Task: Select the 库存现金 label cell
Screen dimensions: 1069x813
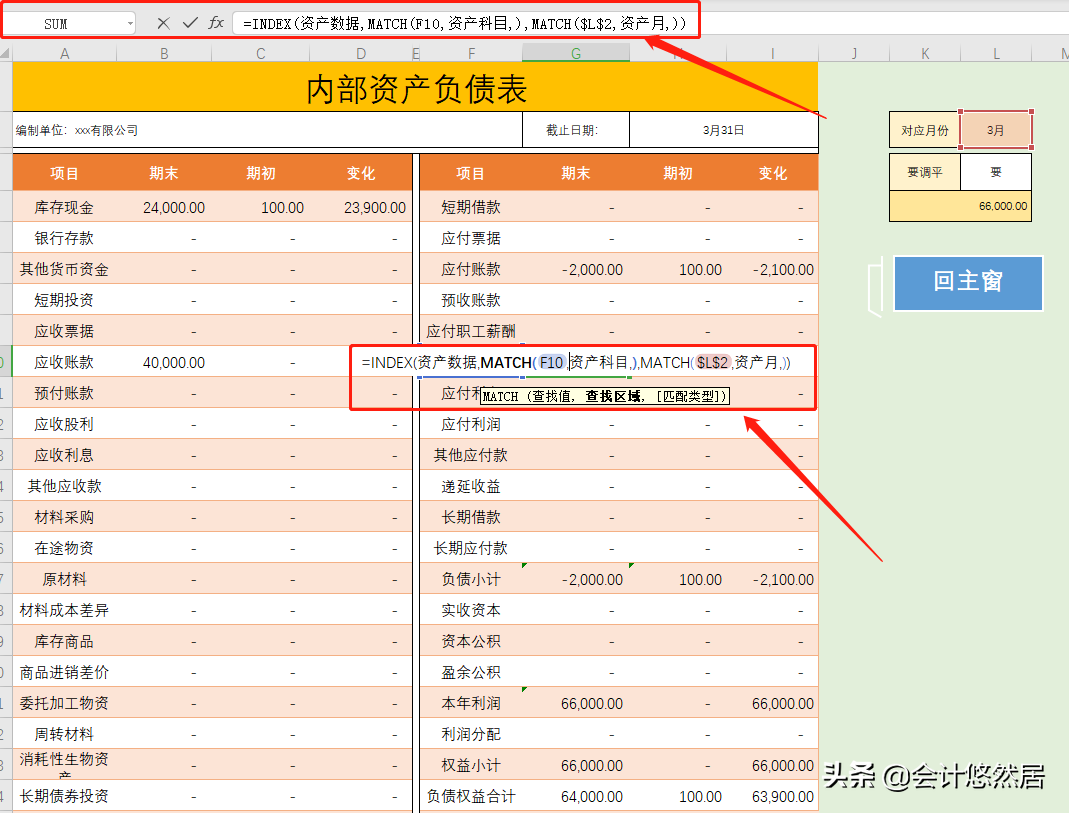Action: click(64, 207)
